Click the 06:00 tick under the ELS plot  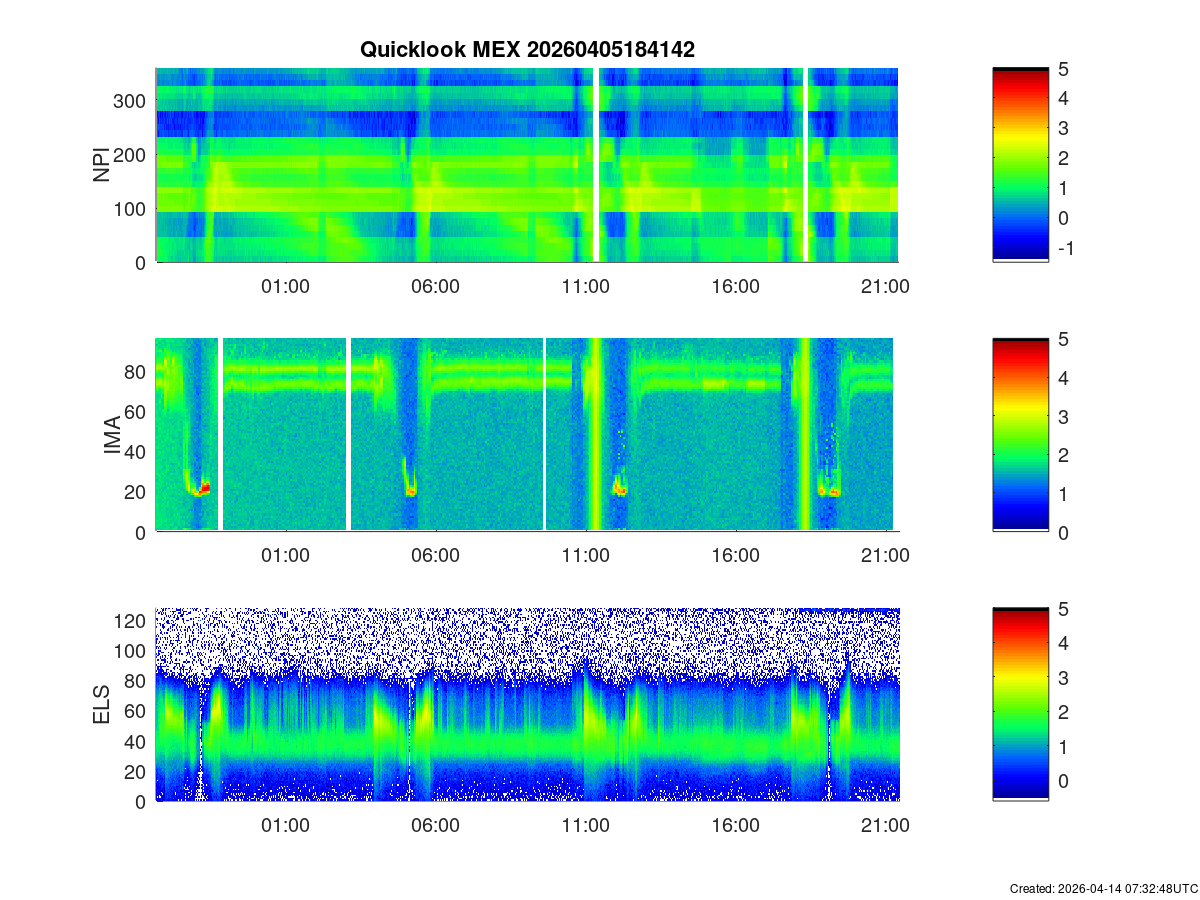(435, 826)
